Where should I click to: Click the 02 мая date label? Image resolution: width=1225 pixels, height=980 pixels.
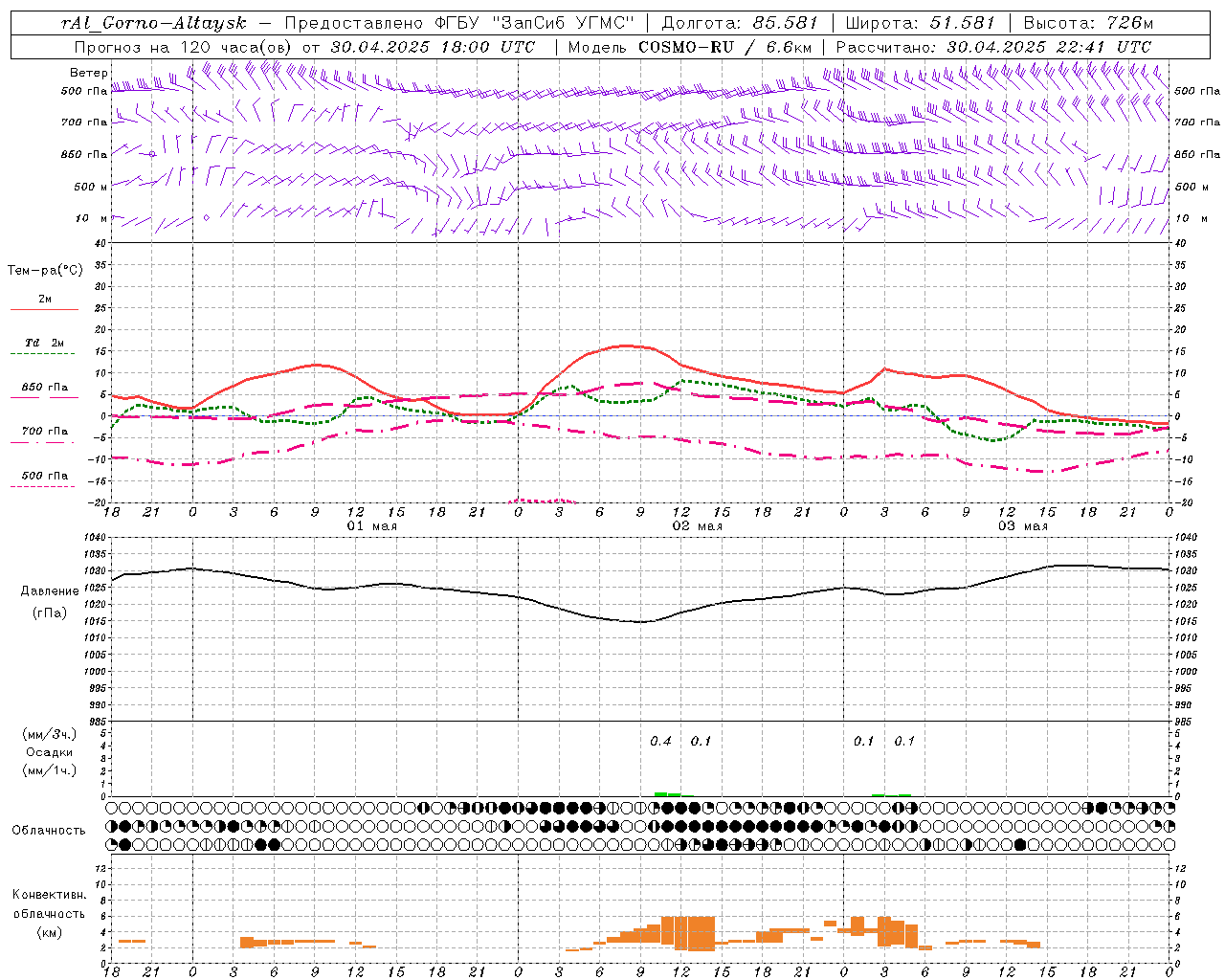(x=697, y=526)
